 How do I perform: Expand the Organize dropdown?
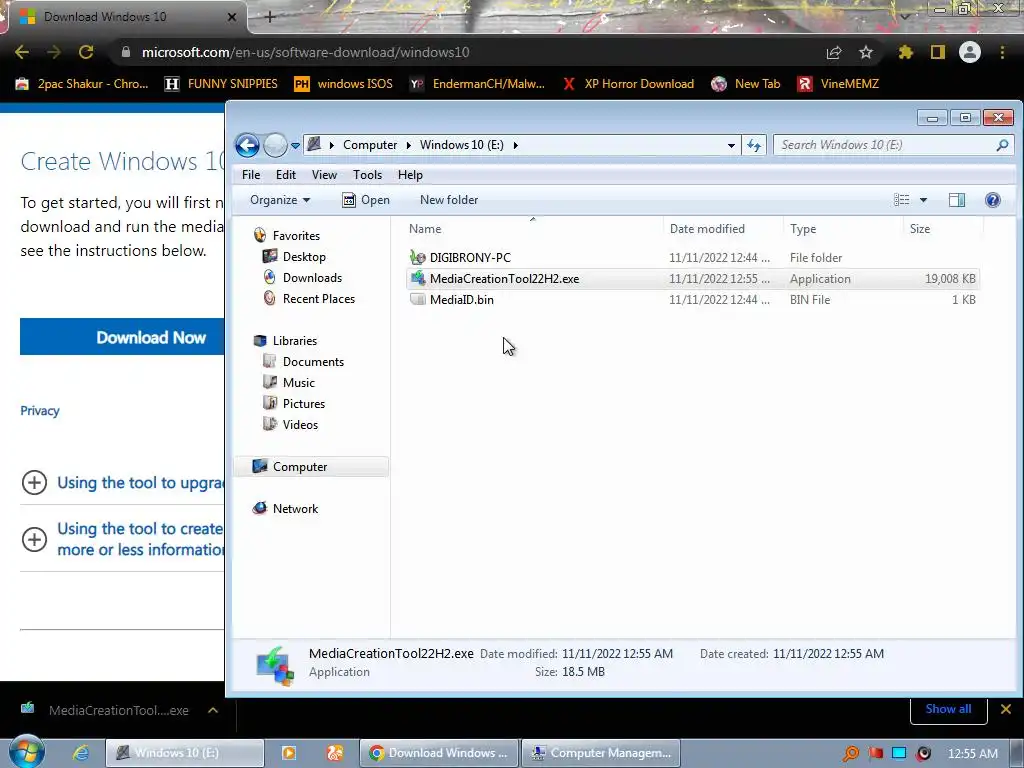point(280,200)
